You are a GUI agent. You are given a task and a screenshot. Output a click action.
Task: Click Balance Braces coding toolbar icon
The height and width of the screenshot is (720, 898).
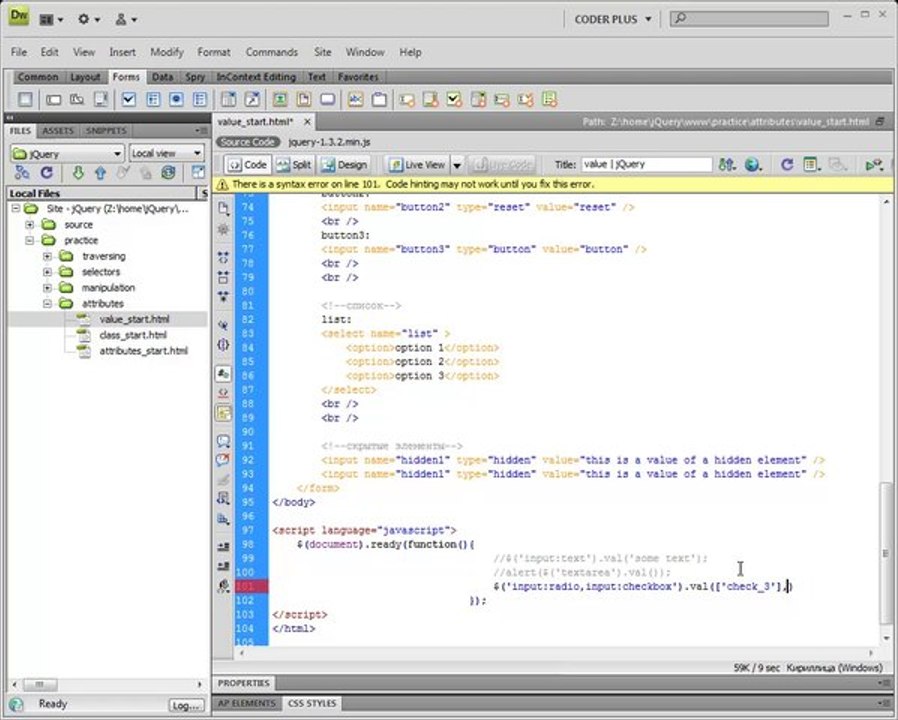click(223, 345)
